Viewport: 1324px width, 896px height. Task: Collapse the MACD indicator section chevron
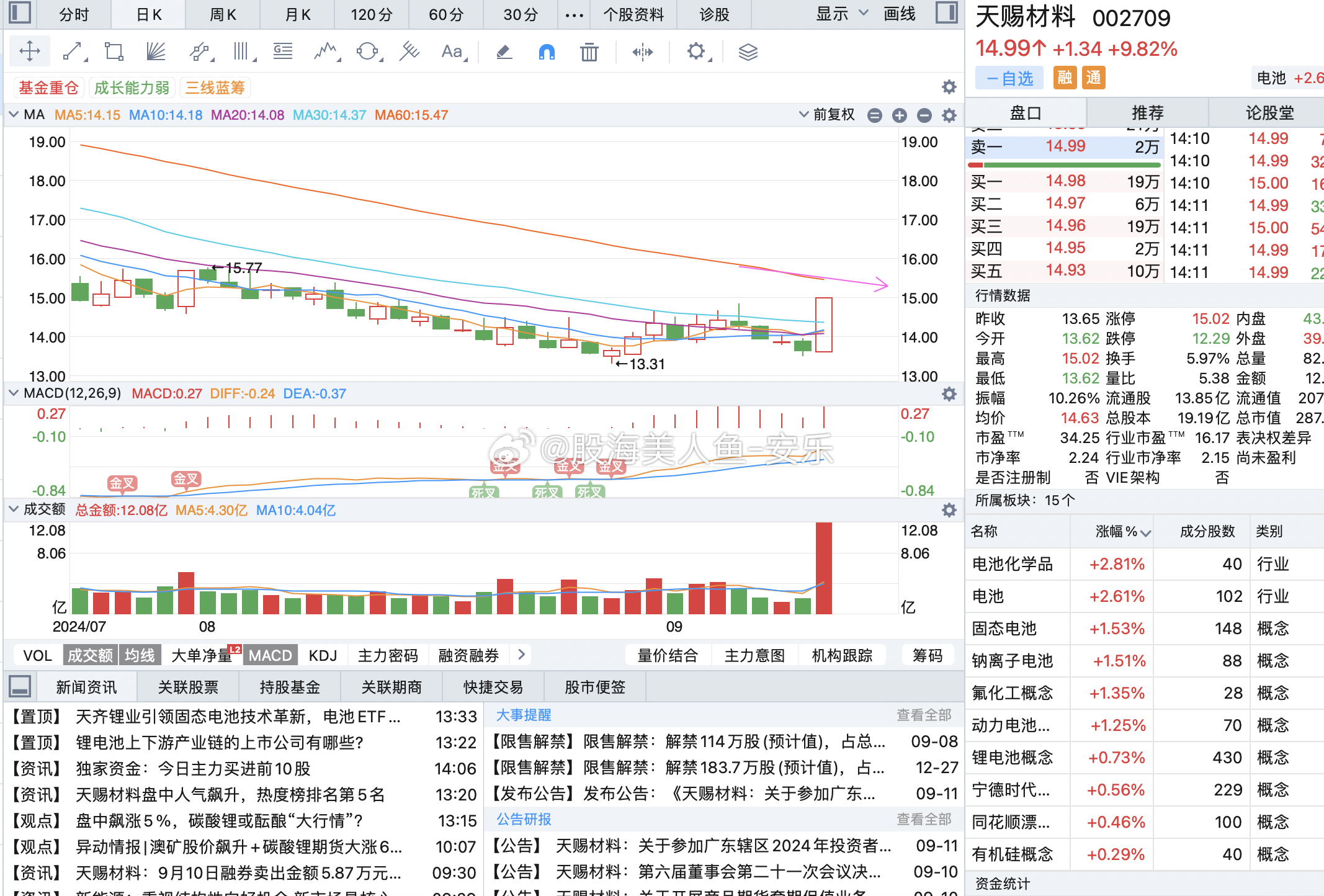click(x=14, y=393)
